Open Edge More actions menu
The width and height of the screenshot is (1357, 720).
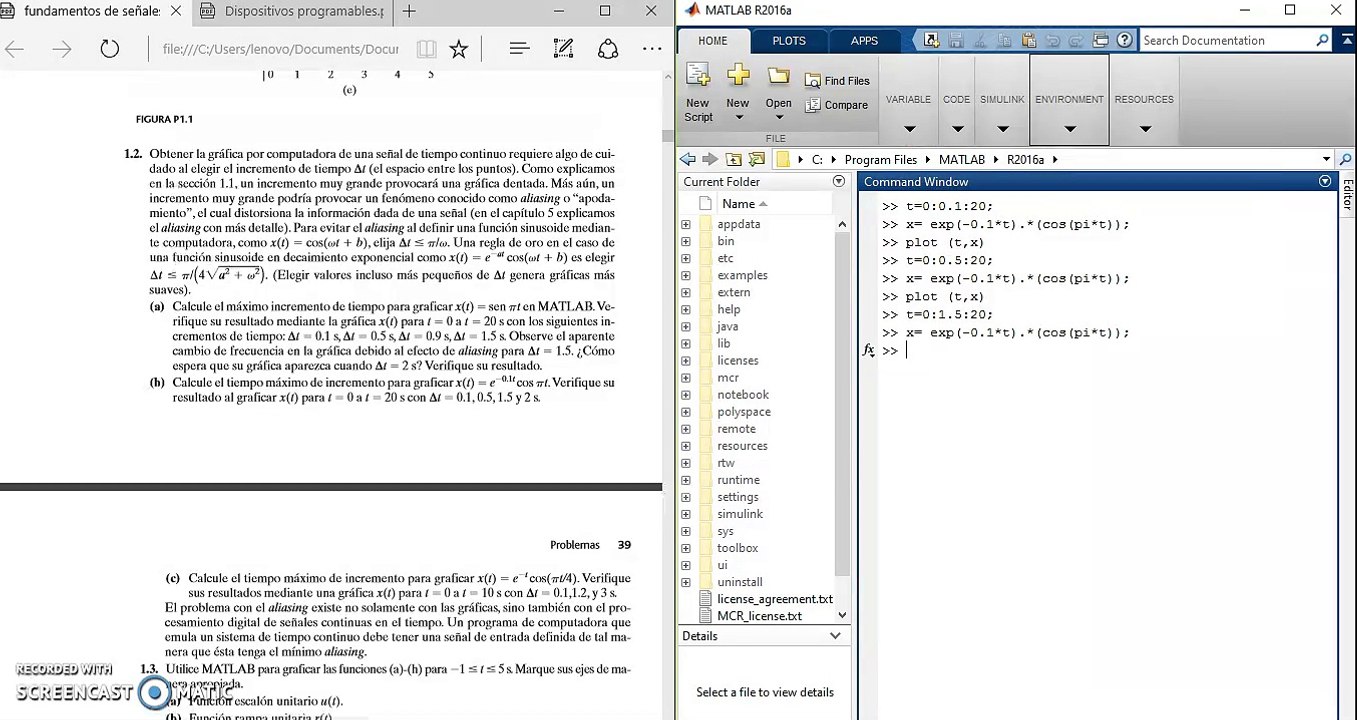[x=652, y=49]
